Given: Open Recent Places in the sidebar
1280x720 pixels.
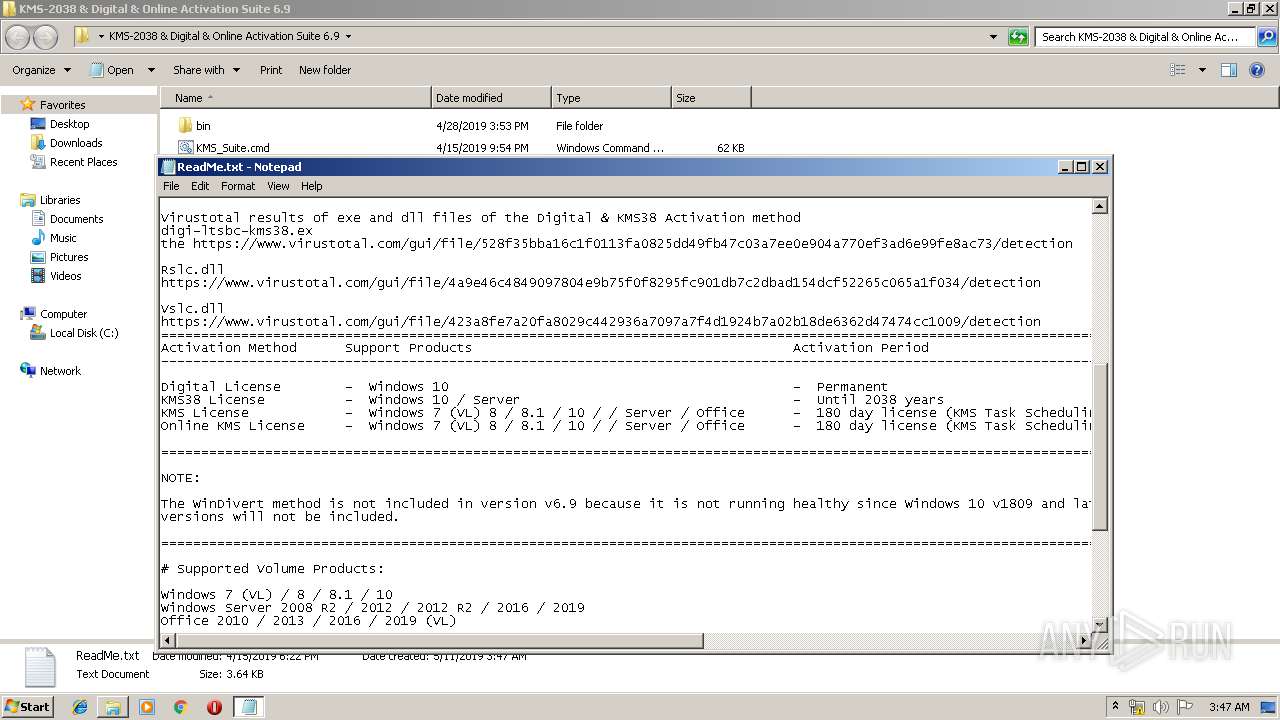Looking at the screenshot, I should (x=83, y=162).
